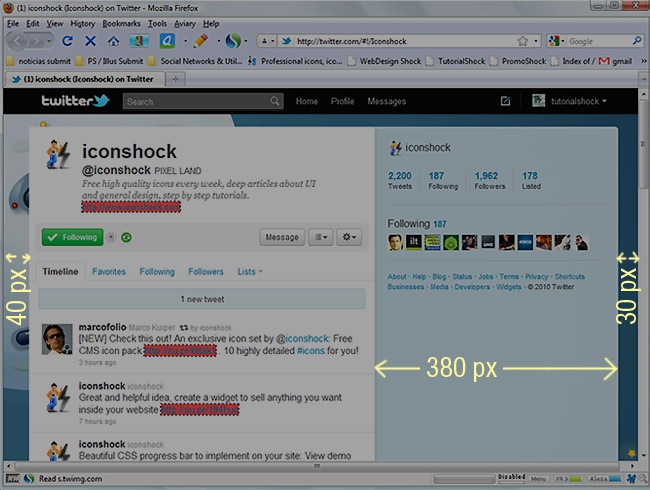Open the File menu
650x490 pixels.
click(x=13, y=24)
